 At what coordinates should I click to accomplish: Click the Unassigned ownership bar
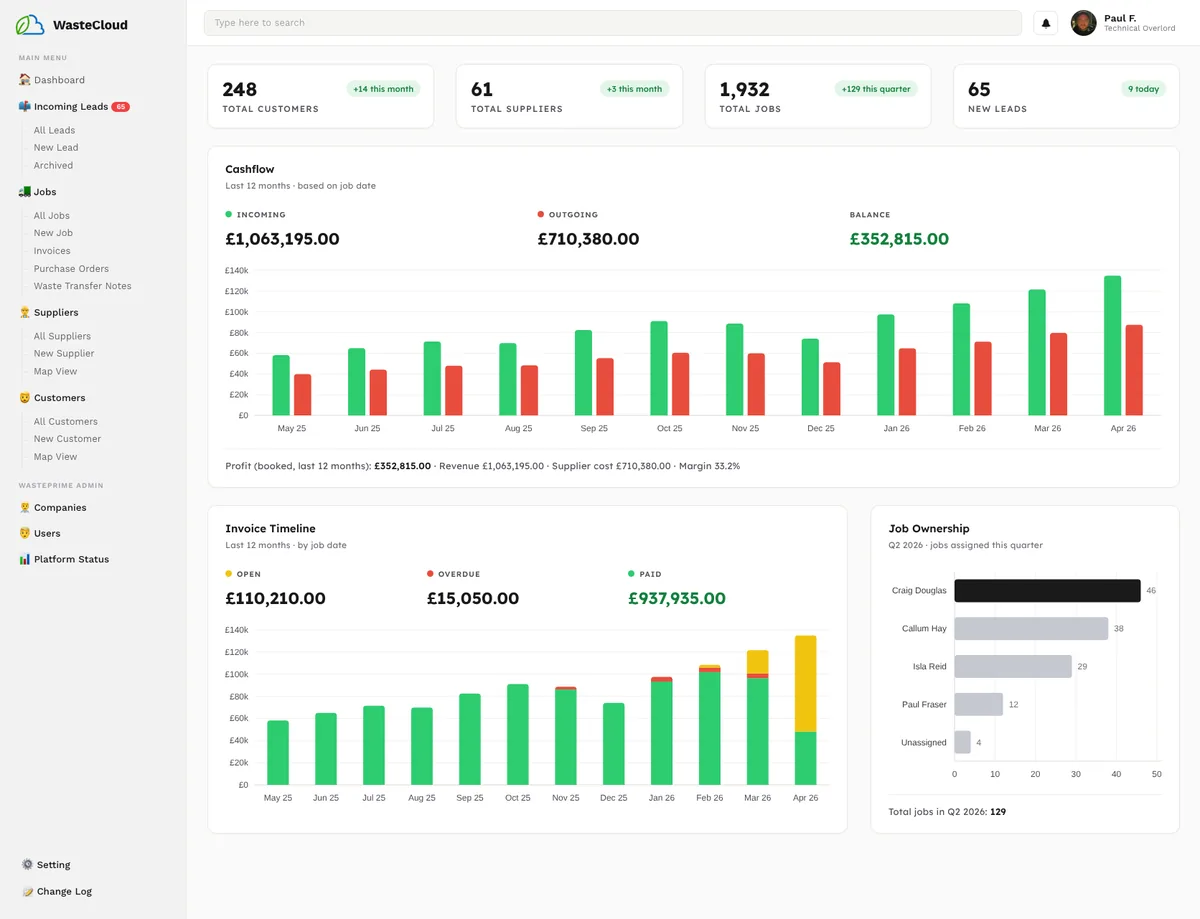(x=963, y=742)
